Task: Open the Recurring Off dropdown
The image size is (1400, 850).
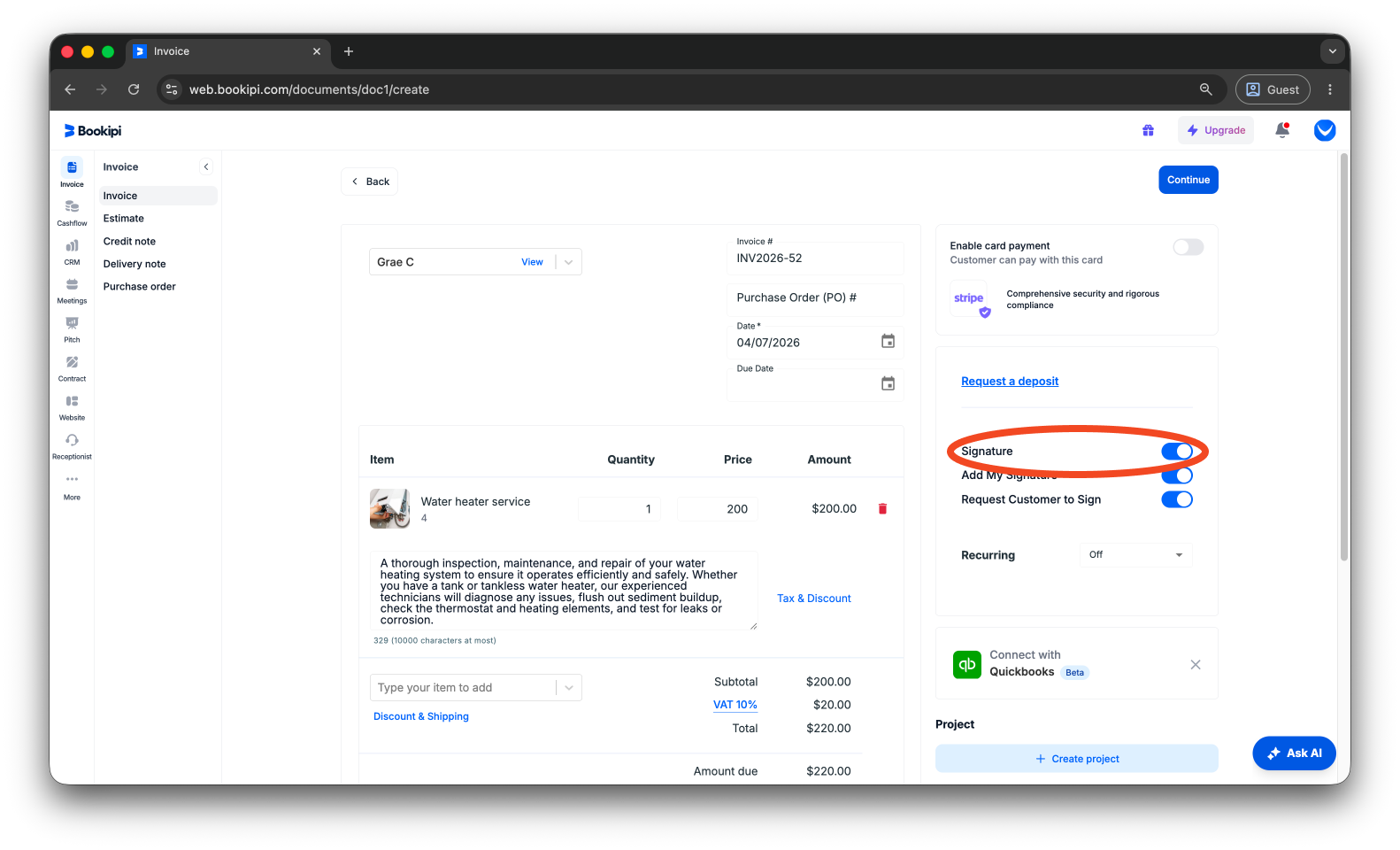Action: 1135,555
